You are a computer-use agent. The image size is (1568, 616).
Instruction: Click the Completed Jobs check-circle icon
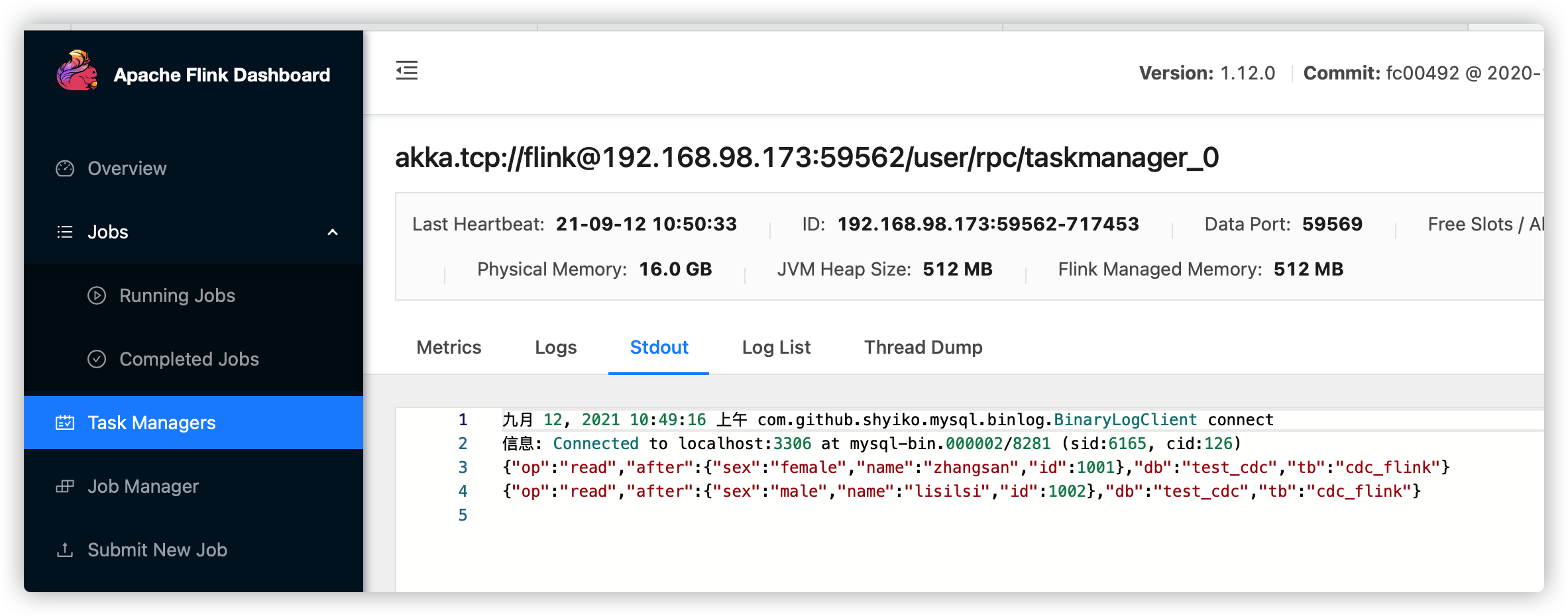pos(97,359)
